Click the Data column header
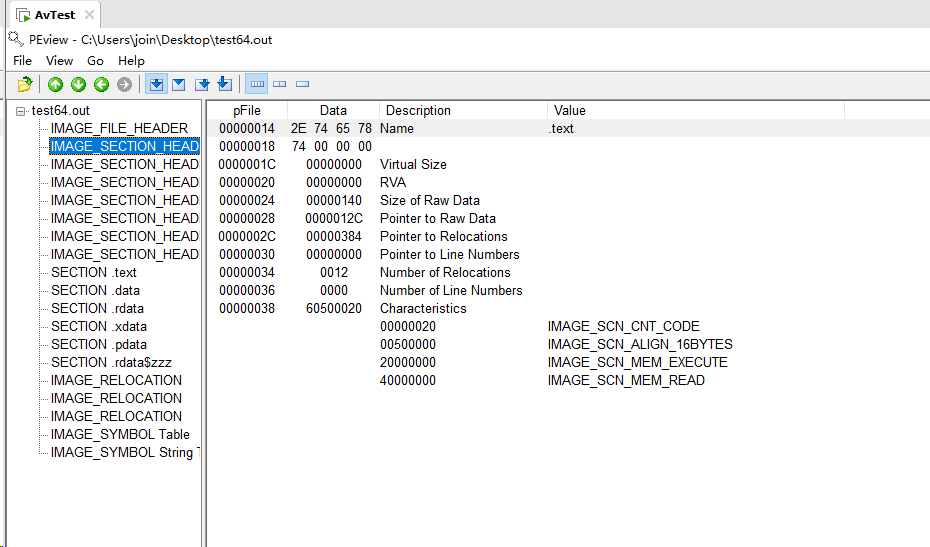The width and height of the screenshot is (930, 547). point(333,110)
